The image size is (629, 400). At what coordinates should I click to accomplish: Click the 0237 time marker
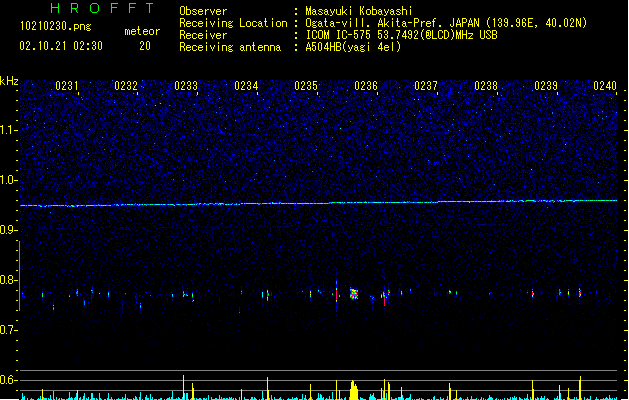tap(426, 86)
